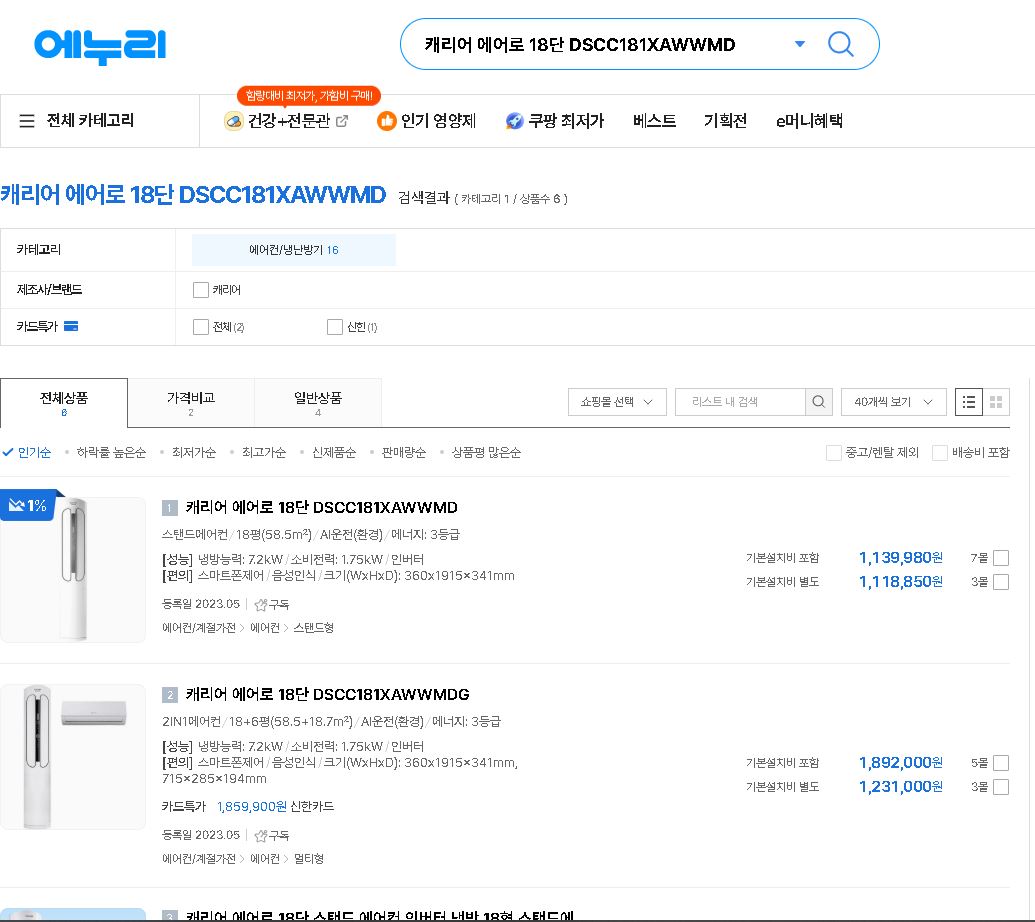
Task: Sort by 최고가순
Action: coord(263,452)
